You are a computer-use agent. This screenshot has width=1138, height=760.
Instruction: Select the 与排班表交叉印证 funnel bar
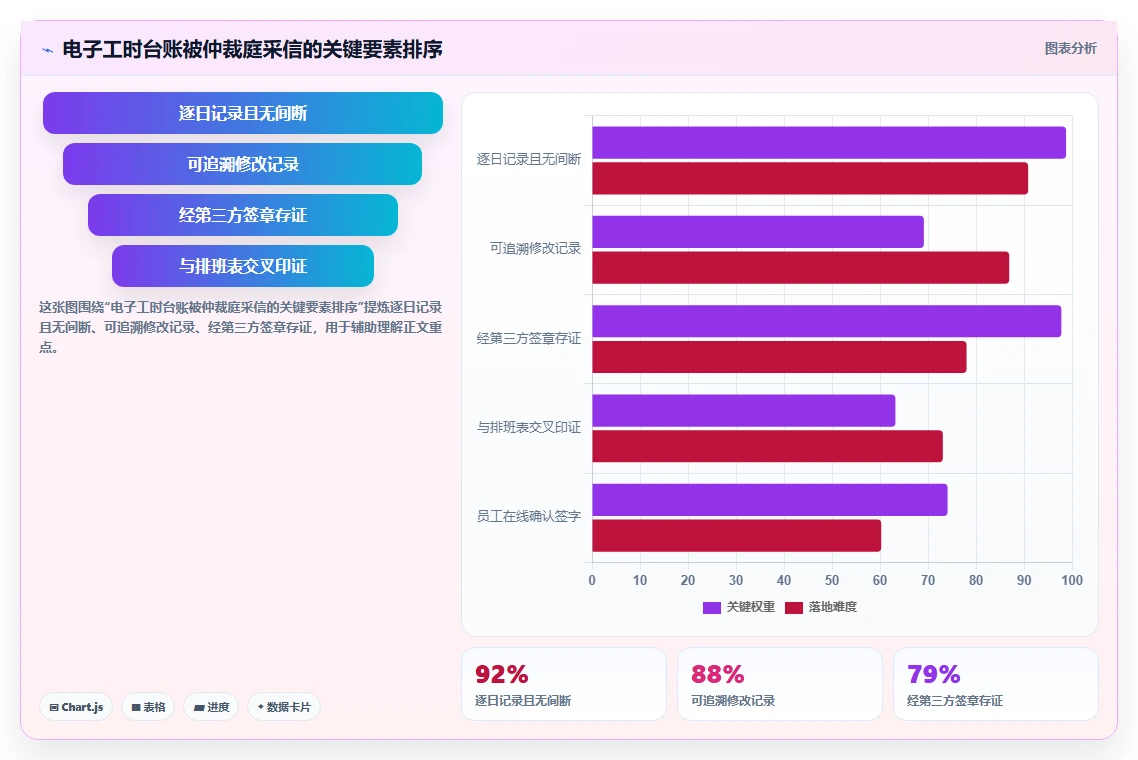click(243, 266)
